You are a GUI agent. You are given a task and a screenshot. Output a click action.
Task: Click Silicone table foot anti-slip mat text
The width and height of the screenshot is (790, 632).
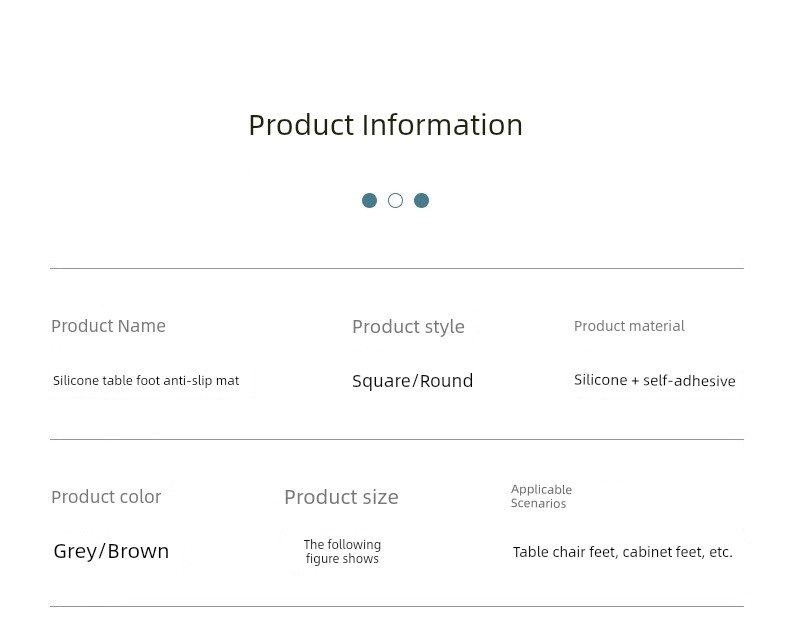(x=146, y=381)
